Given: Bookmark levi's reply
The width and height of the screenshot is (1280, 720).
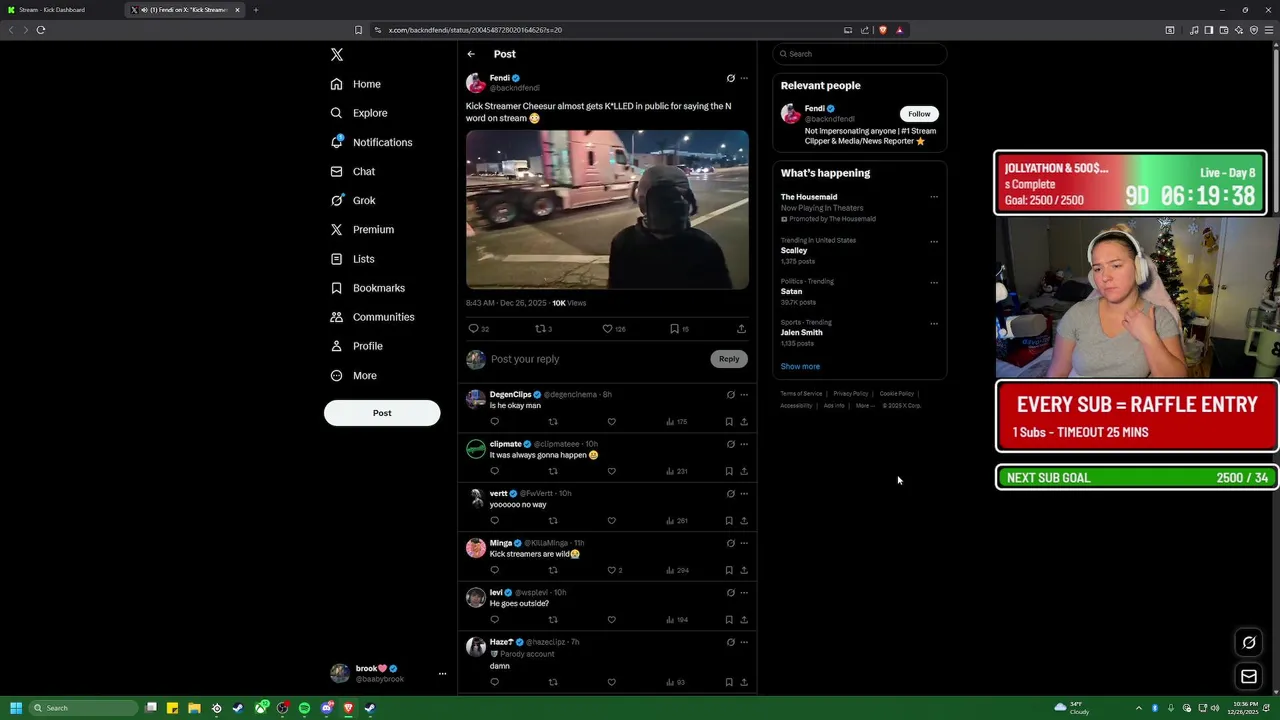Looking at the screenshot, I should 729,620.
